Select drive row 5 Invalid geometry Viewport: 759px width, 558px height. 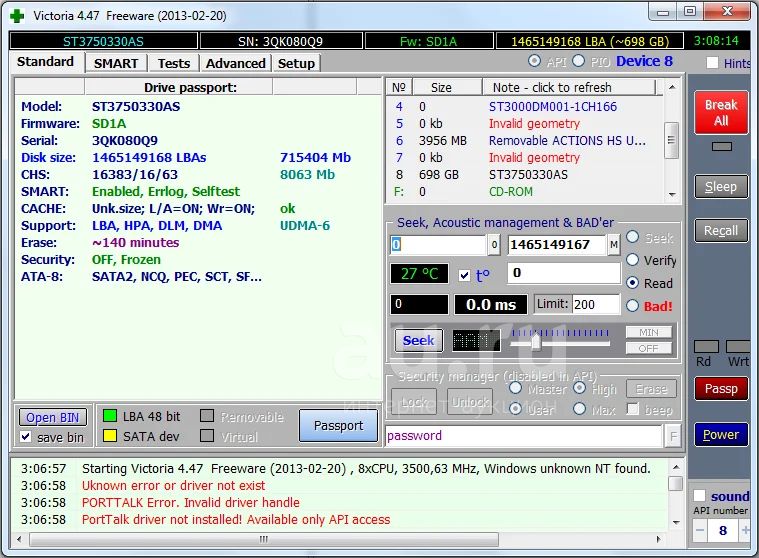[525, 123]
